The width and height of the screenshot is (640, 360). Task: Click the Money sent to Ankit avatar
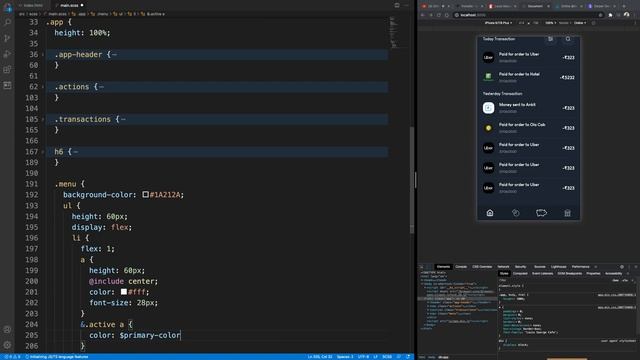(488, 108)
